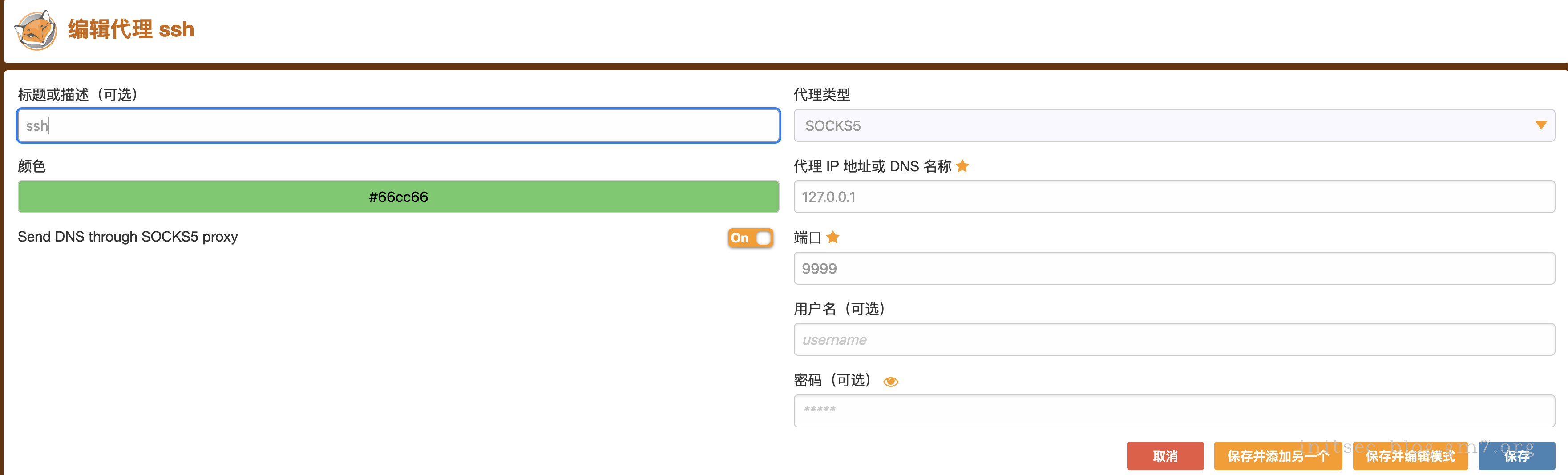Screen dimensions: 1568x475
Task: Click the 代理类型 label
Action: click(822, 94)
